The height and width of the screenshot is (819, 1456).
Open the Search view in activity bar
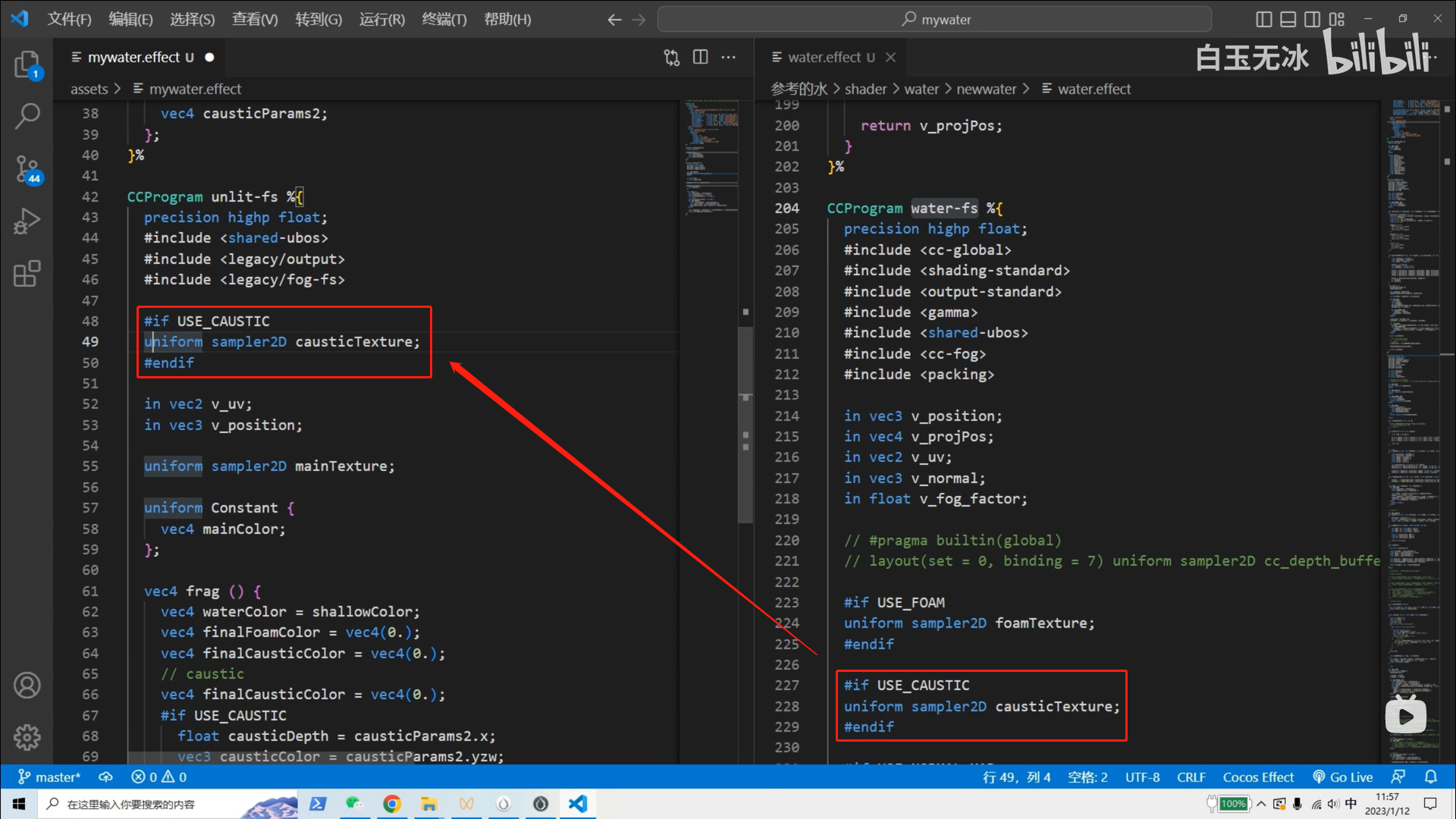pyautogui.click(x=27, y=116)
